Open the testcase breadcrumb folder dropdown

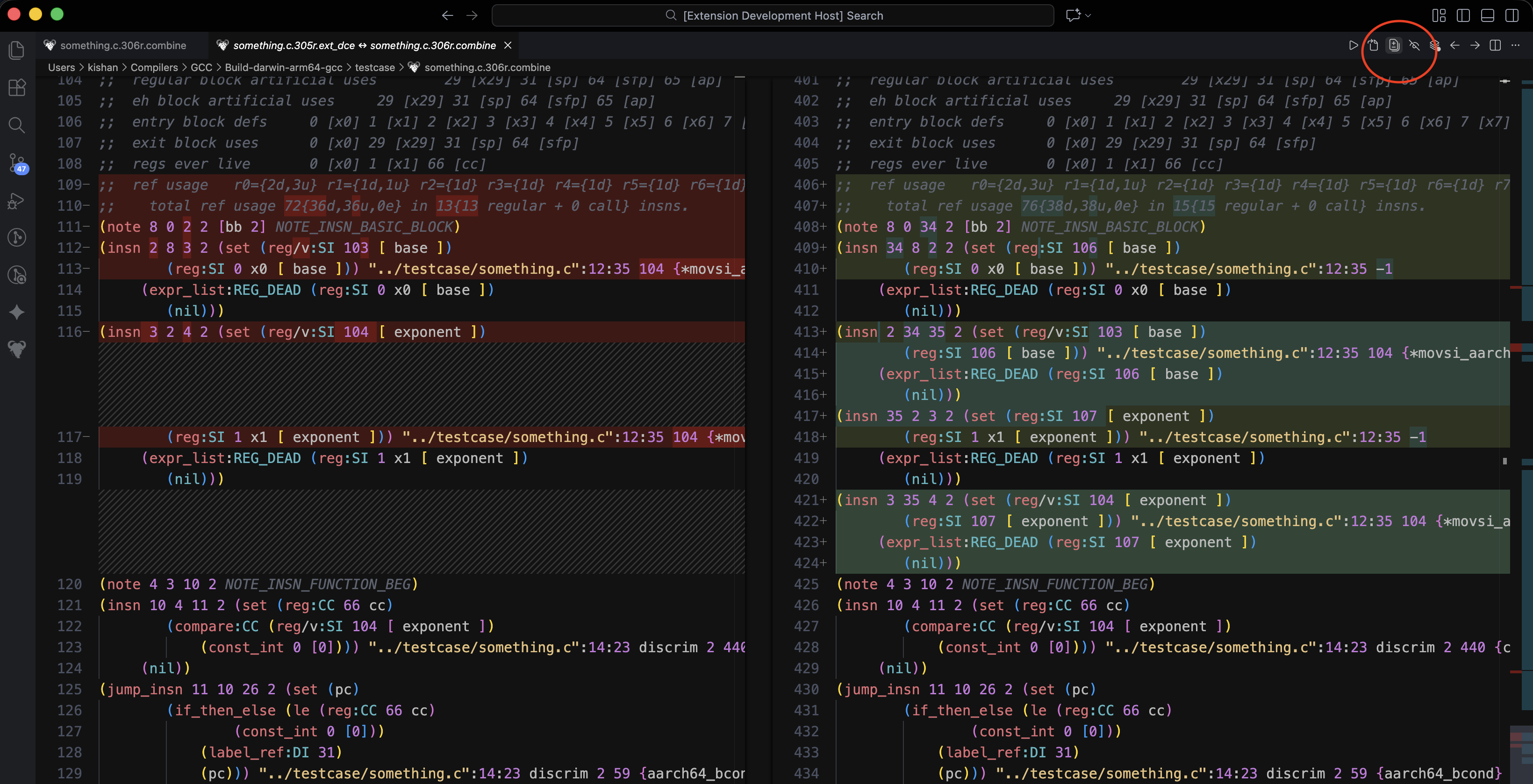pos(374,67)
